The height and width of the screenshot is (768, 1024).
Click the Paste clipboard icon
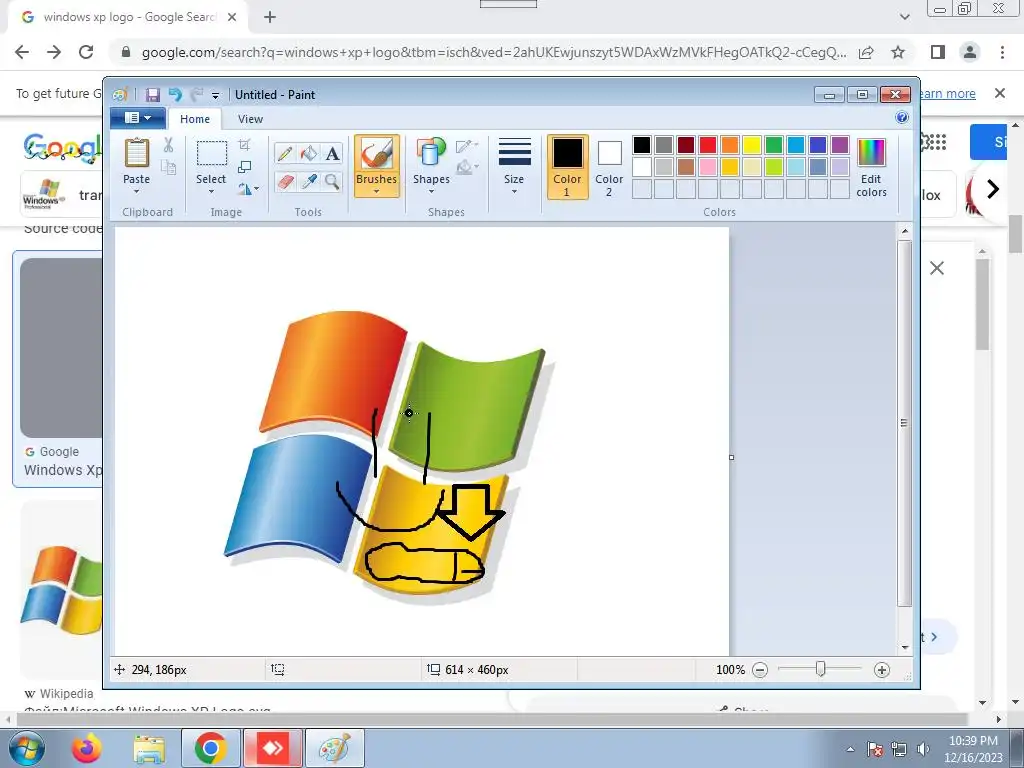coord(136,153)
